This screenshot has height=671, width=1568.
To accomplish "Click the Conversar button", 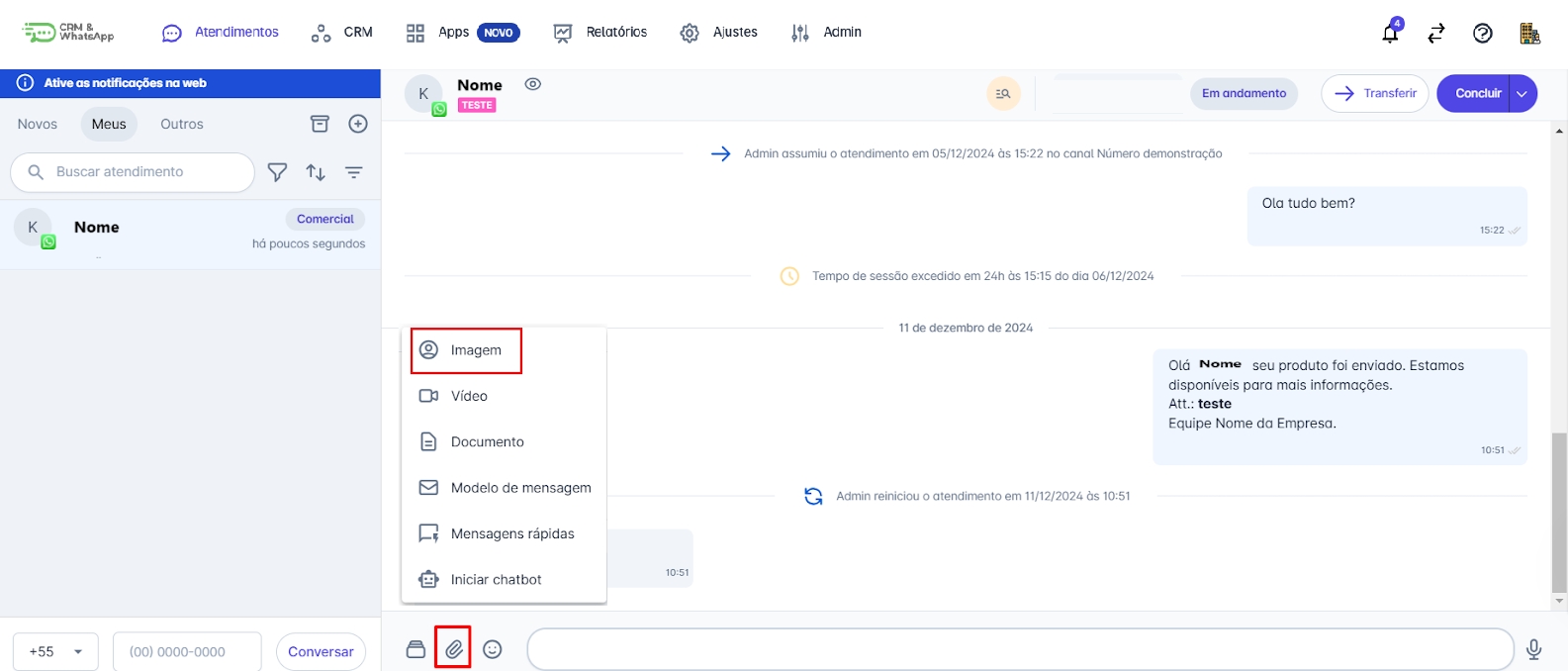I will coord(321,652).
